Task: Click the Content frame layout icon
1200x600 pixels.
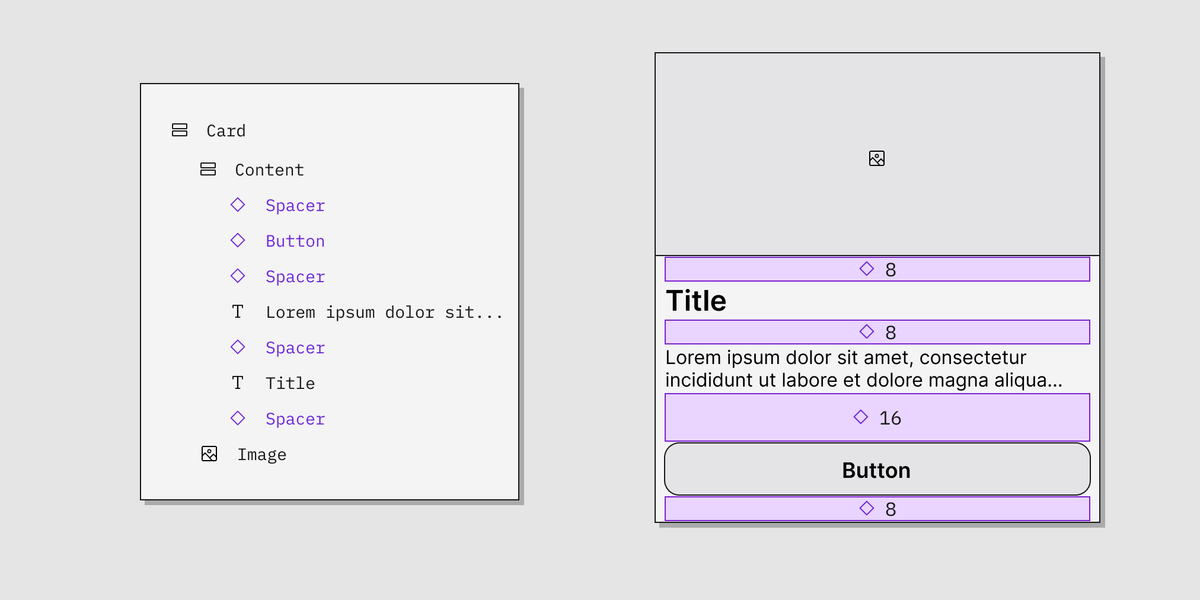Action: pos(208,170)
